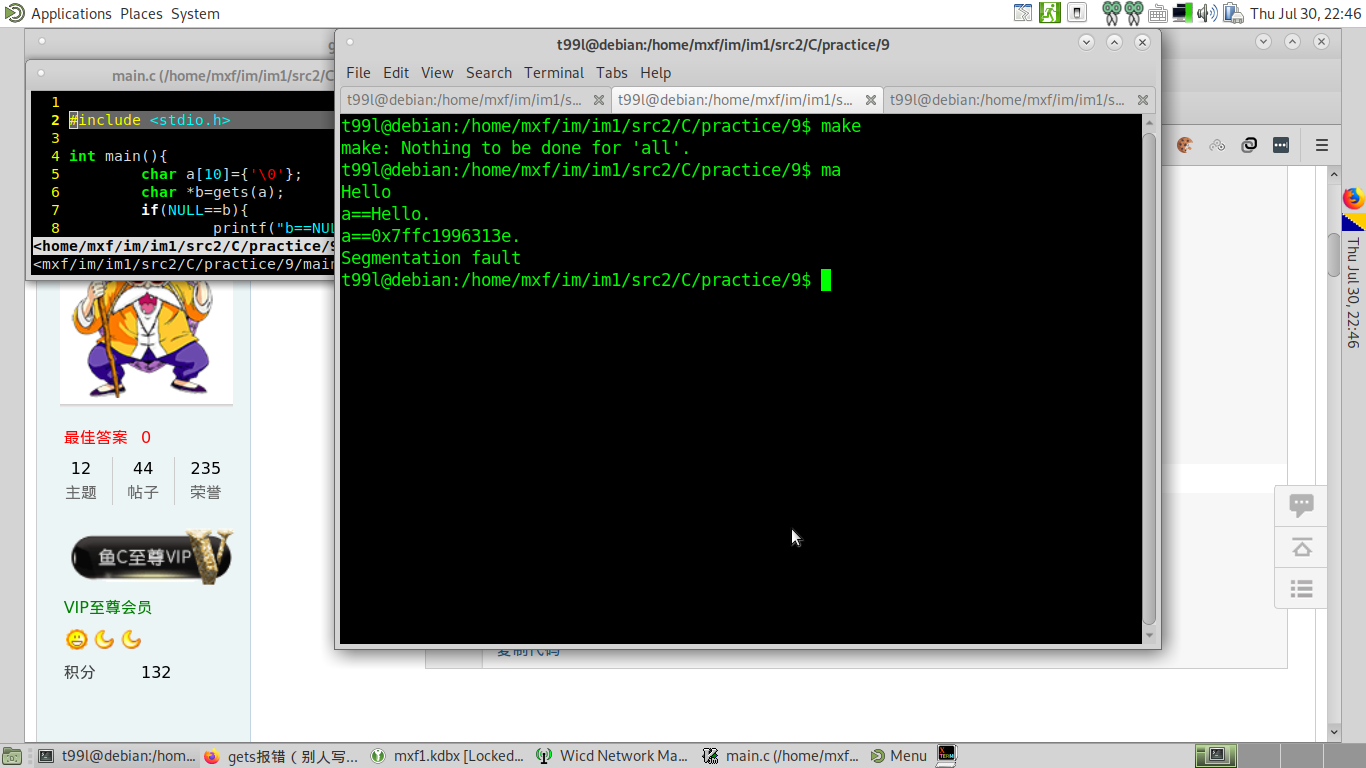This screenshot has width=1366, height=768.
Task: Click the Firefox icon in the side panel
Action: (1354, 197)
